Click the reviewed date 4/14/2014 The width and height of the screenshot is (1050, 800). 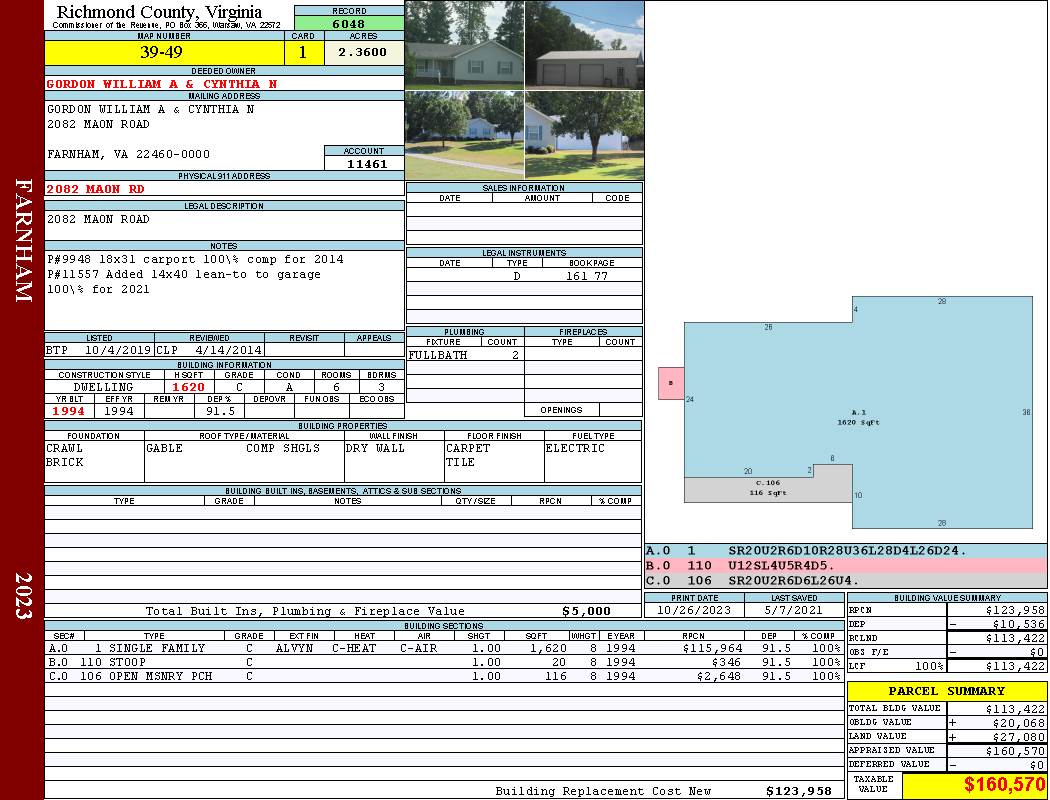pos(228,350)
